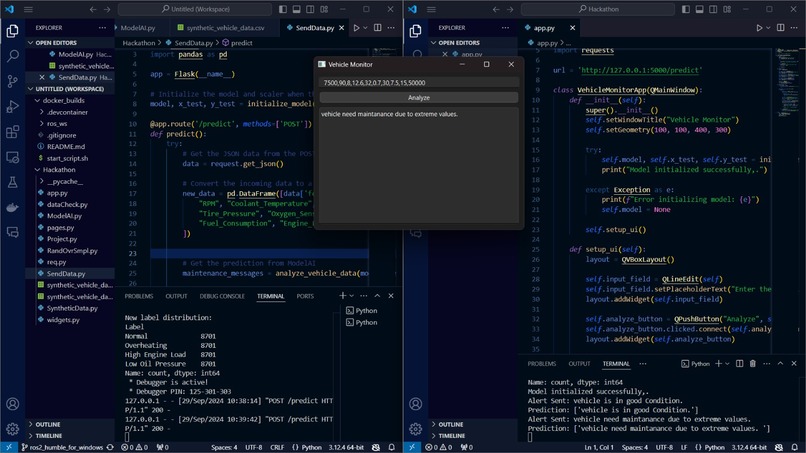Toggle secondary sidebar in left title bar
This screenshot has height=453, width=806.
(310, 9)
